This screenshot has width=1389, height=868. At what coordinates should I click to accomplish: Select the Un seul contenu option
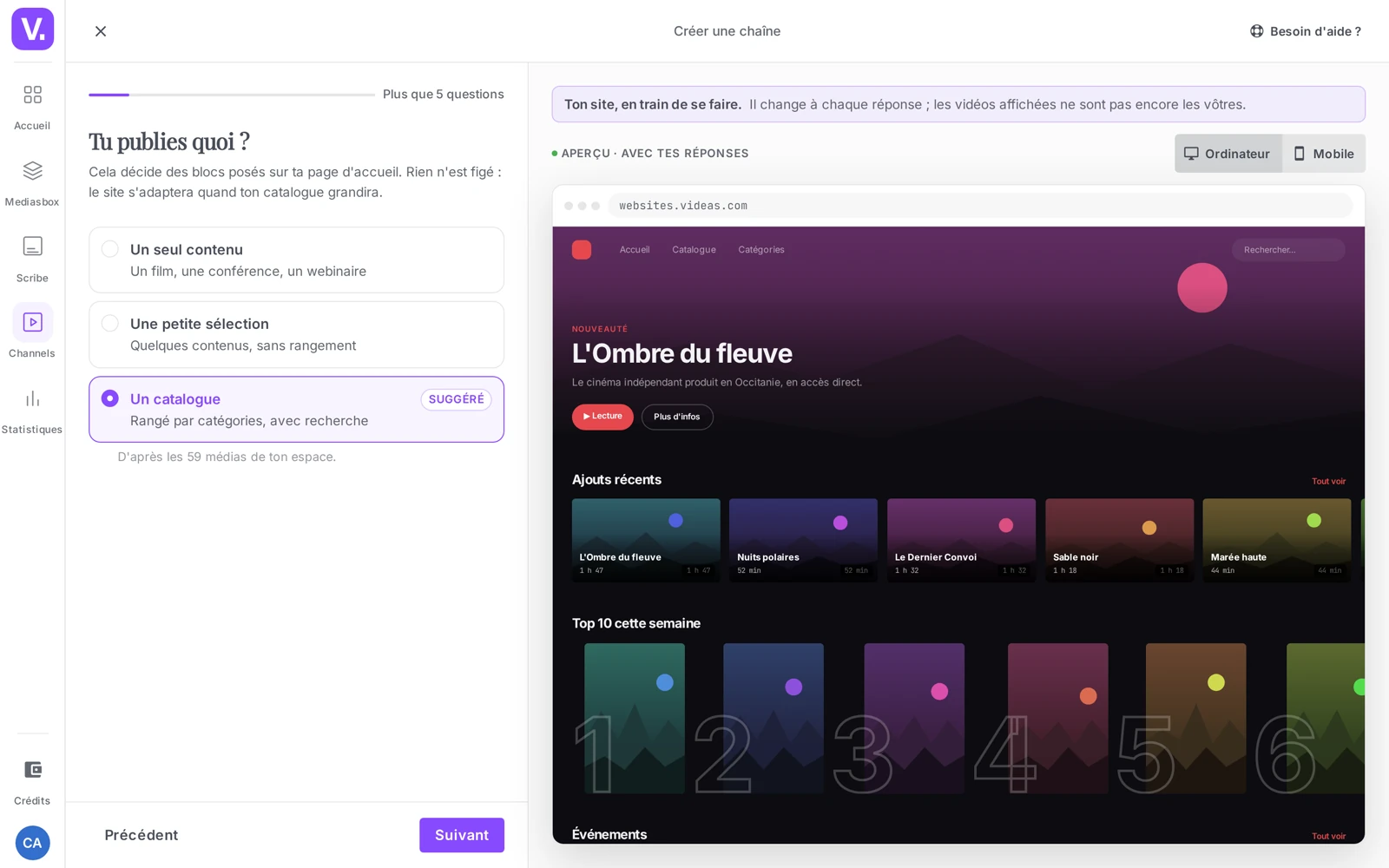(296, 260)
